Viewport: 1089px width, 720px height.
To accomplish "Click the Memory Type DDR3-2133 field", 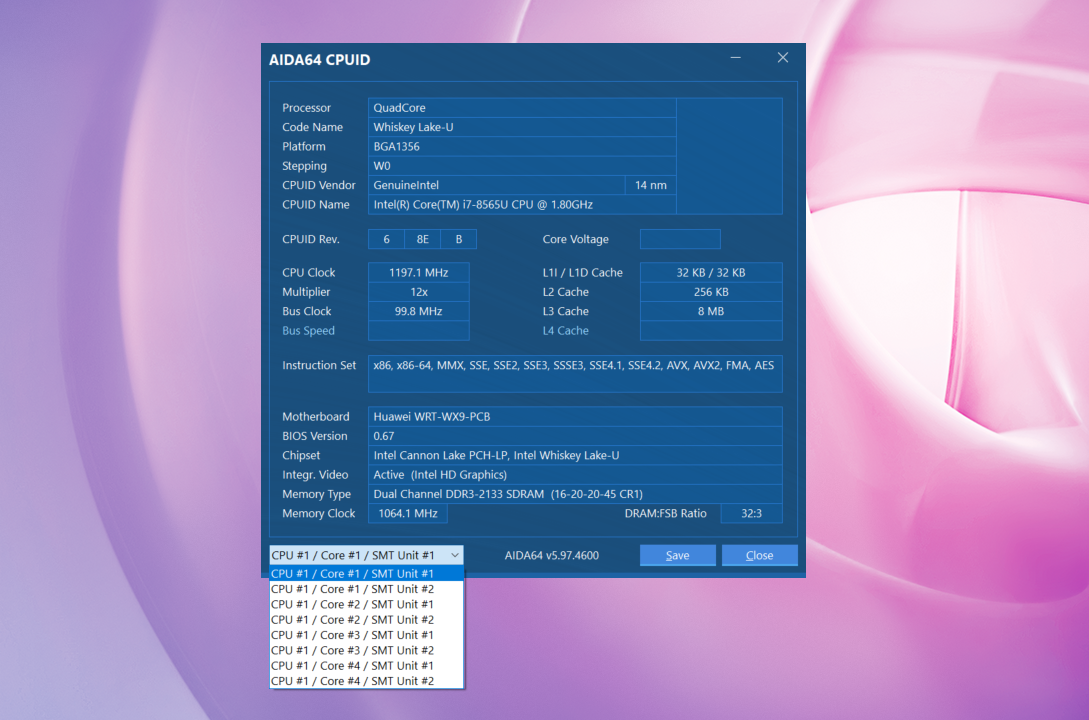I will [575, 494].
